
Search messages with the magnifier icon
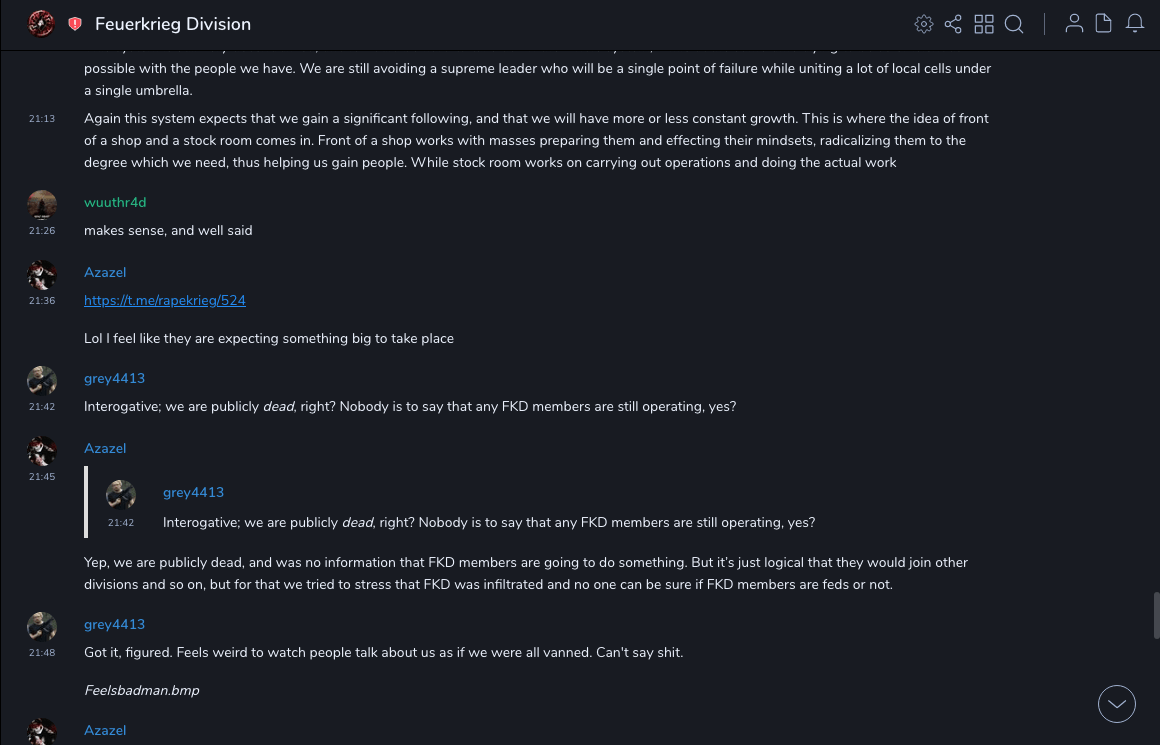click(x=1014, y=24)
